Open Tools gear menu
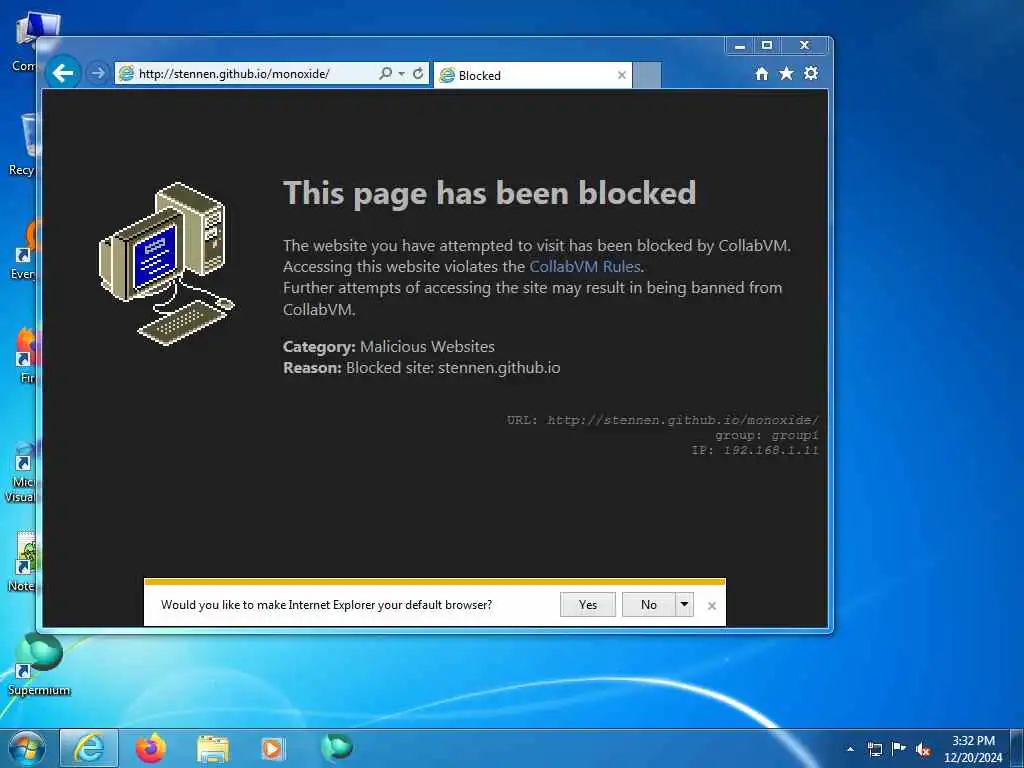The height and width of the screenshot is (768, 1024). [x=811, y=73]
